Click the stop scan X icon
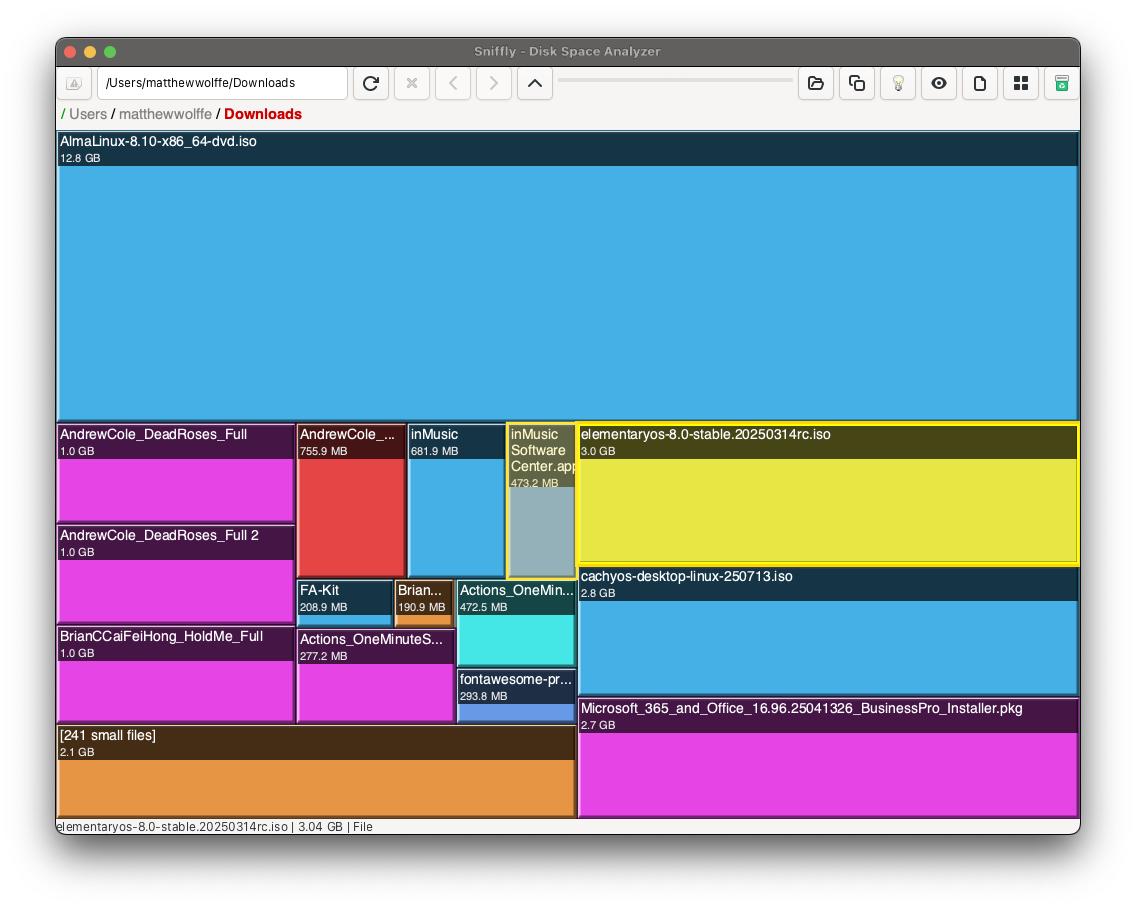 pos(412,83)
